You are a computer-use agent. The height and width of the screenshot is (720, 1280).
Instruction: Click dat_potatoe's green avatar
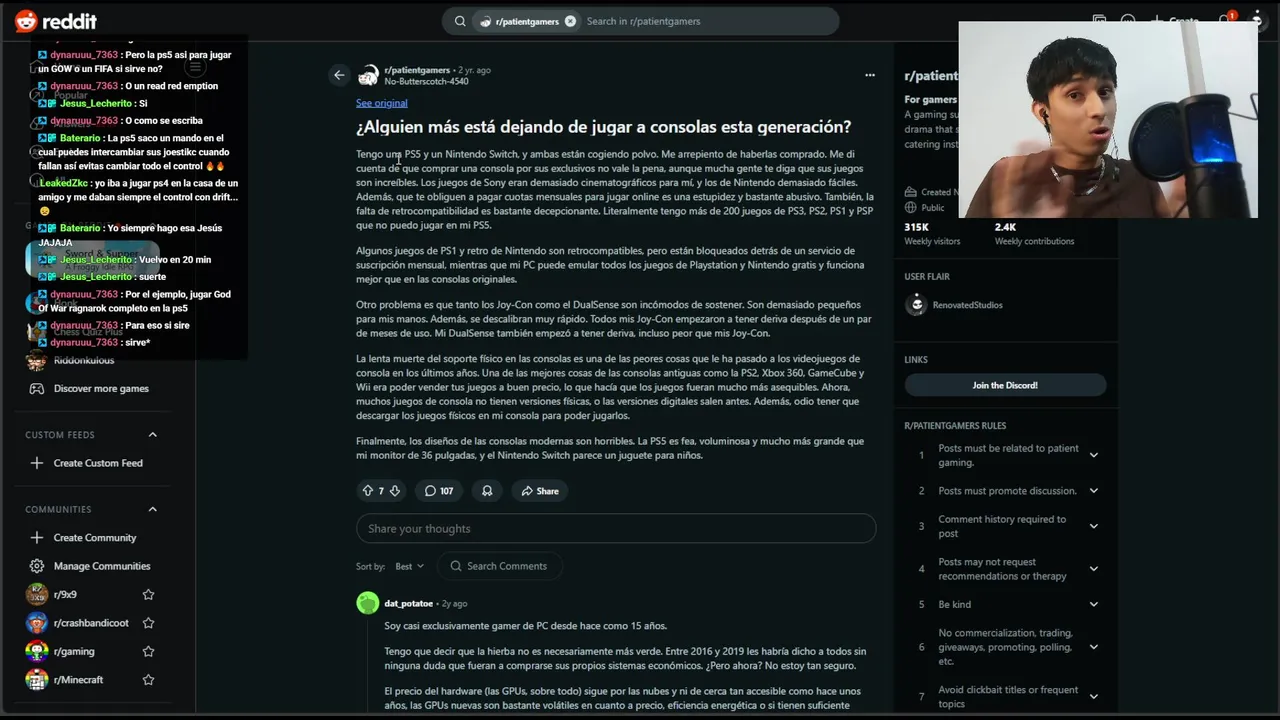(368, 602)
